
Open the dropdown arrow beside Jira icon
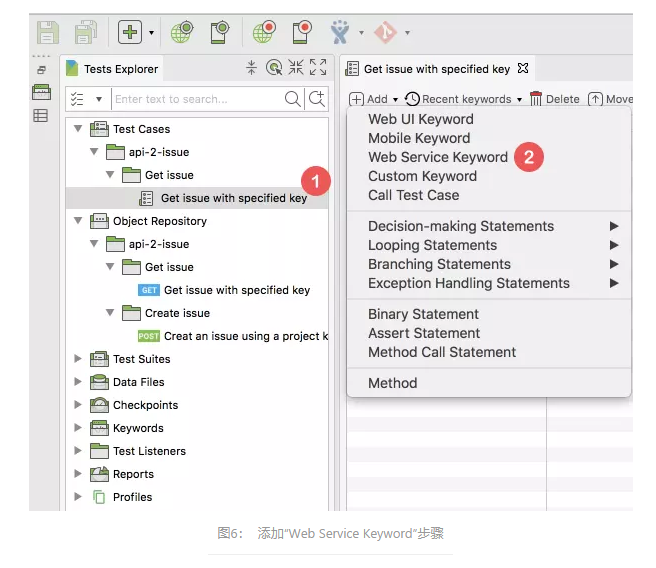pyautogui.click(x=361, y=32)
